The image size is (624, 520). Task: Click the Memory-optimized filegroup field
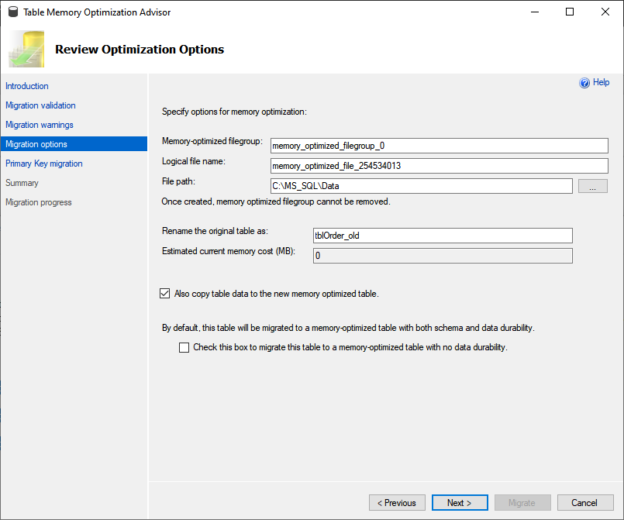(x=439, y=146)
